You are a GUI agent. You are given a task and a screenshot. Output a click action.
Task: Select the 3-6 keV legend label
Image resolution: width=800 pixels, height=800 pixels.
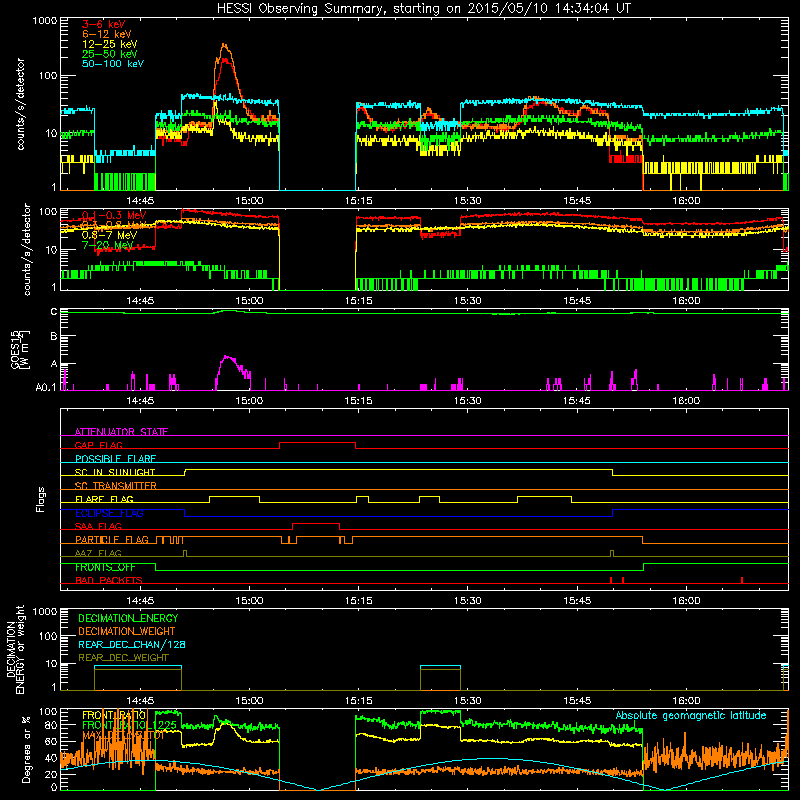(103, 24)
